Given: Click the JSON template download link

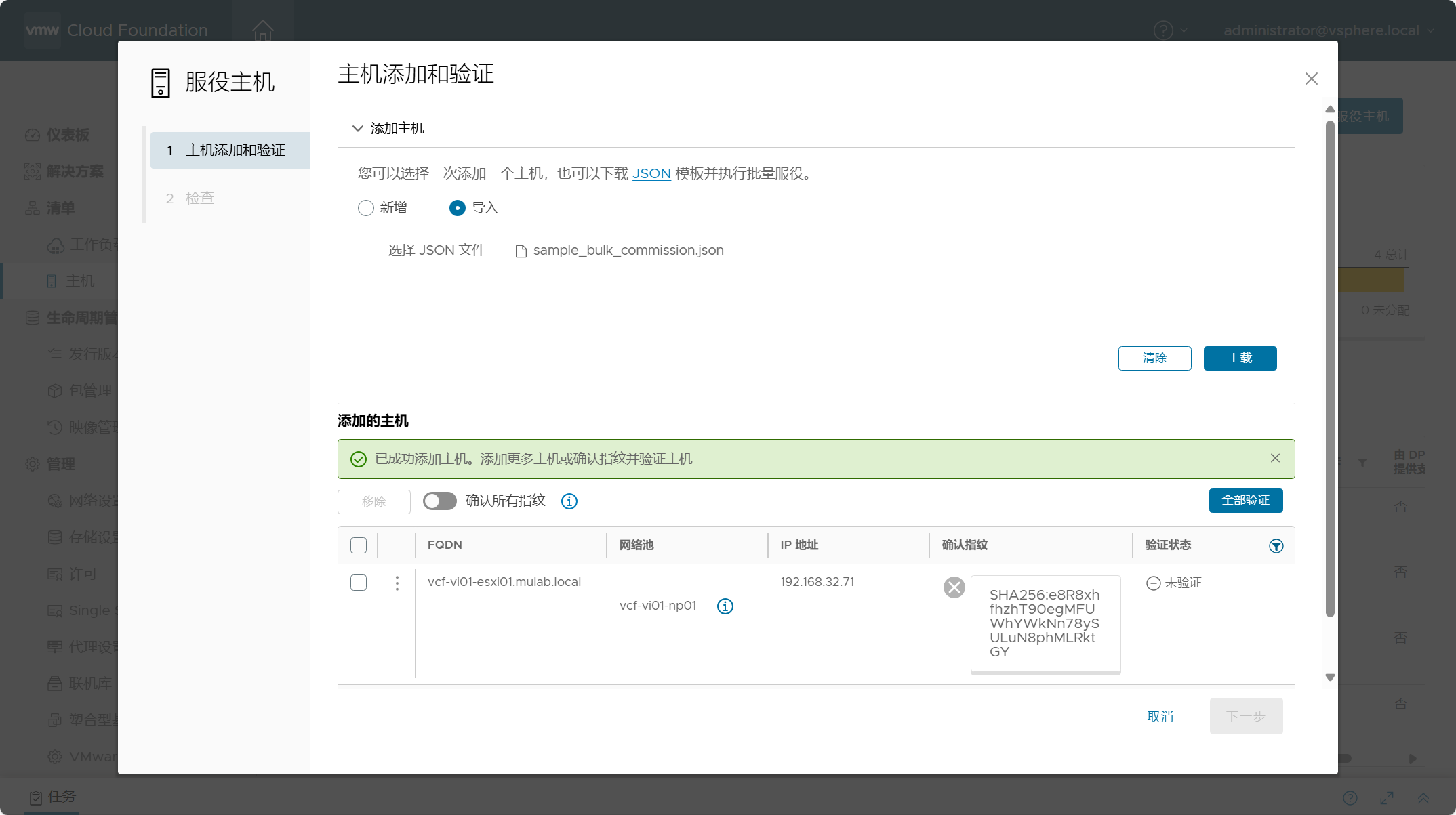Looking at the screenshot, I should pos(651,173).
